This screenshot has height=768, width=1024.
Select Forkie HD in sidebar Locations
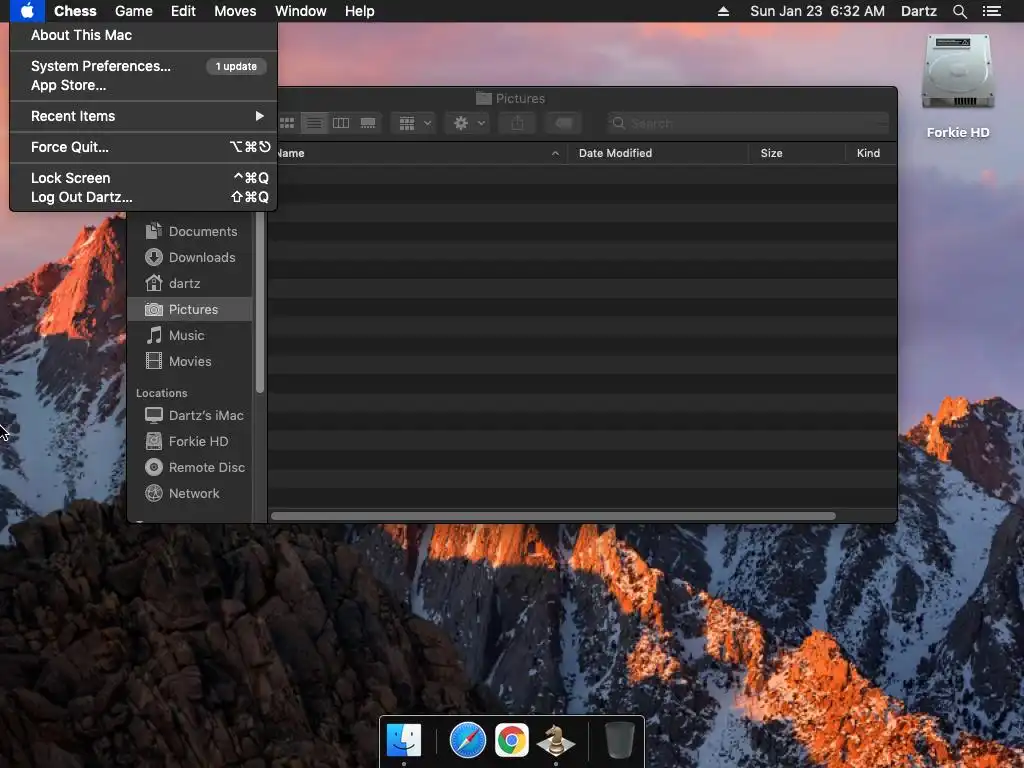point(190,441)
